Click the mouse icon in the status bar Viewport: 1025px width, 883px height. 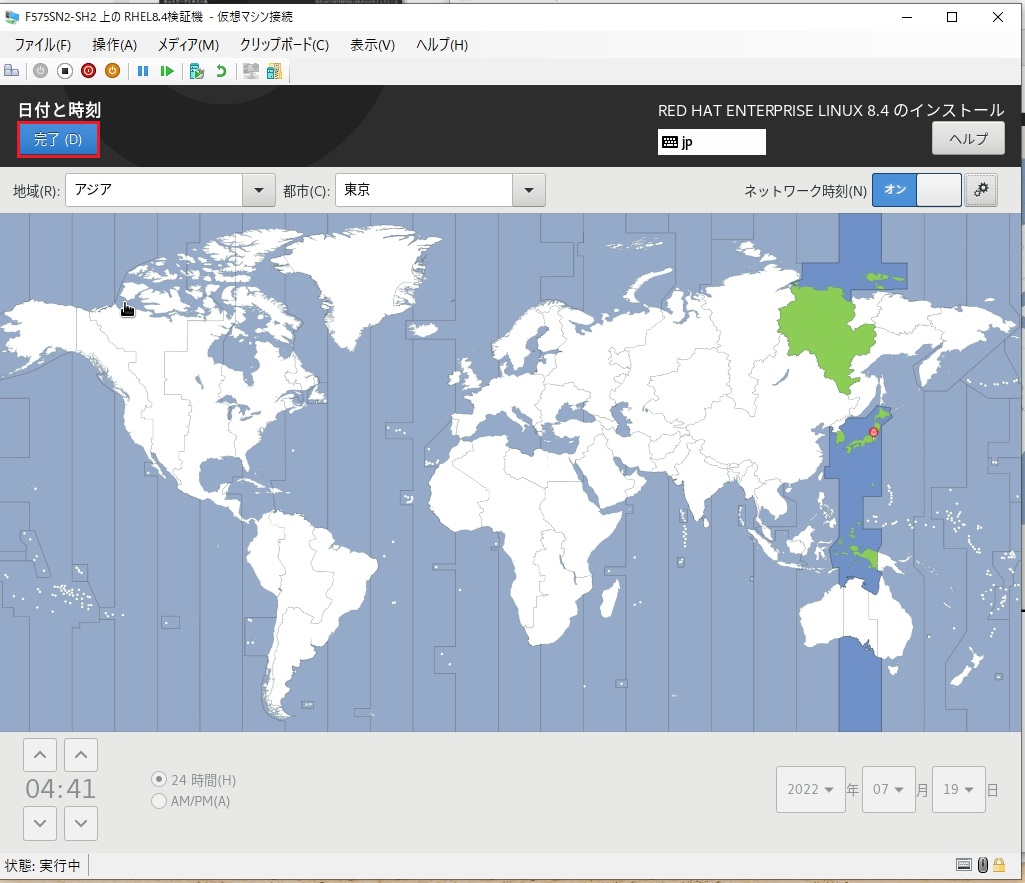tap(983, 865)
